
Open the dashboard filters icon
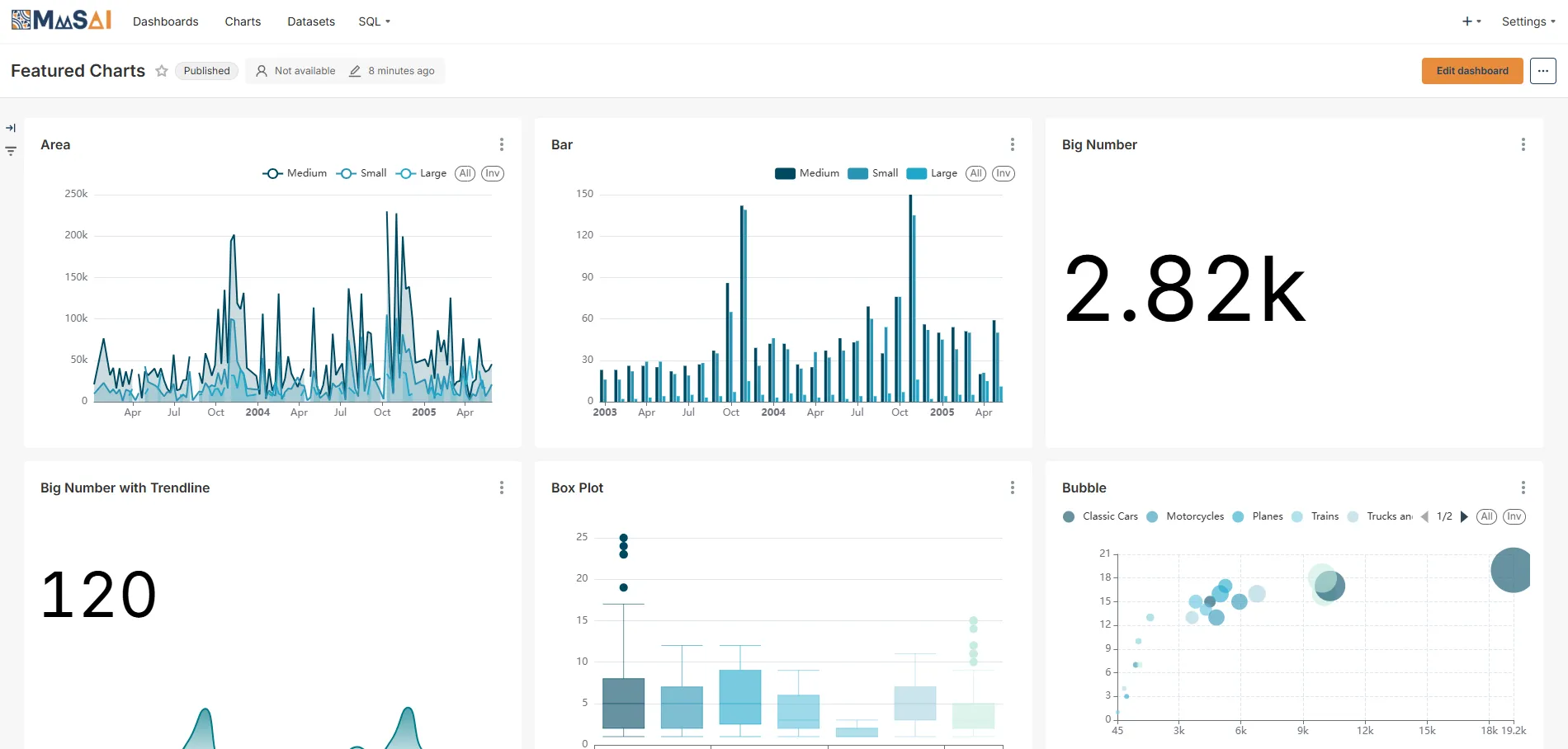click(x=11, y=151)
